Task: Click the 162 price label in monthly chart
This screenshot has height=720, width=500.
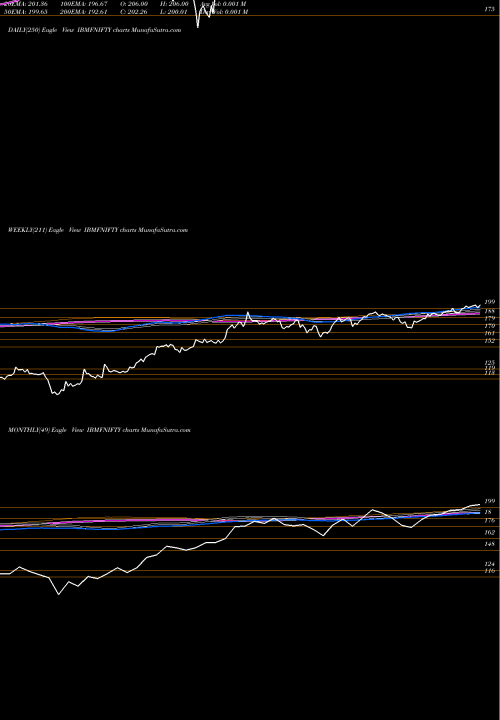Action: [489, 533]
